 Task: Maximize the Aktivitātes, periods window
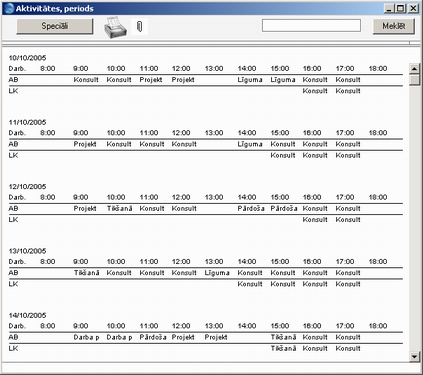401,8
